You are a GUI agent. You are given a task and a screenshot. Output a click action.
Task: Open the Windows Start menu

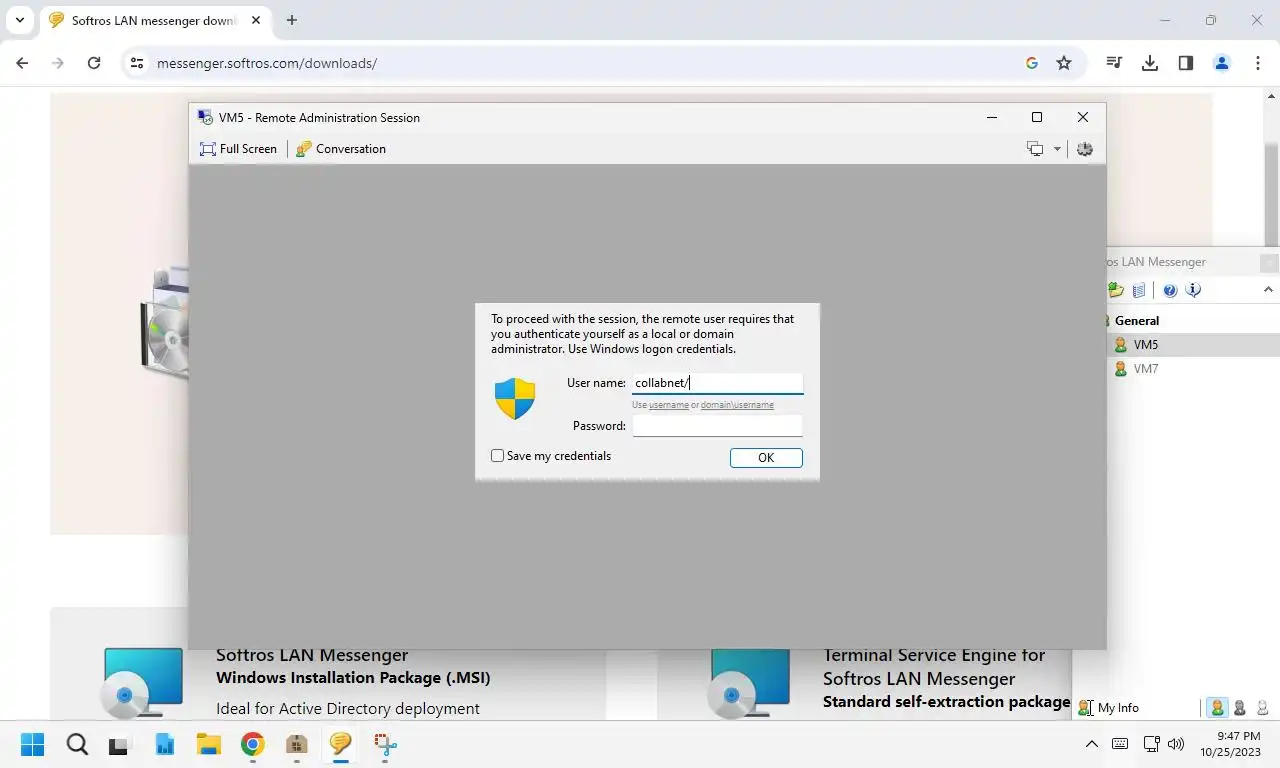(x=33, y=744)
